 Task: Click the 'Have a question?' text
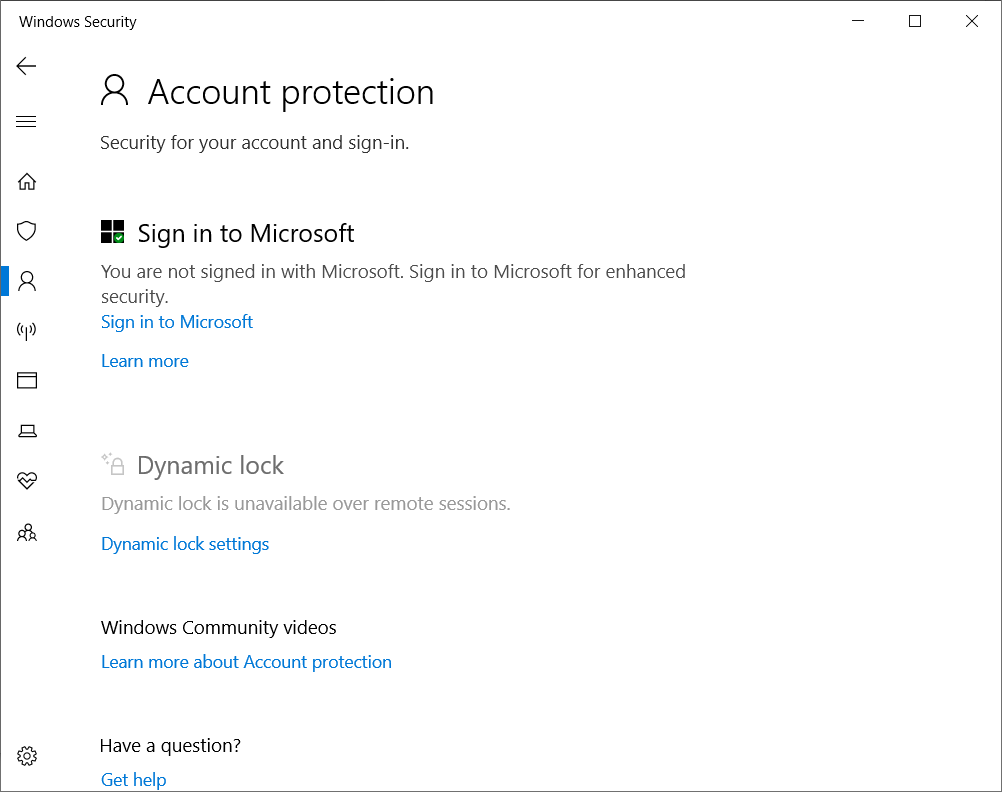coord(171,746)
